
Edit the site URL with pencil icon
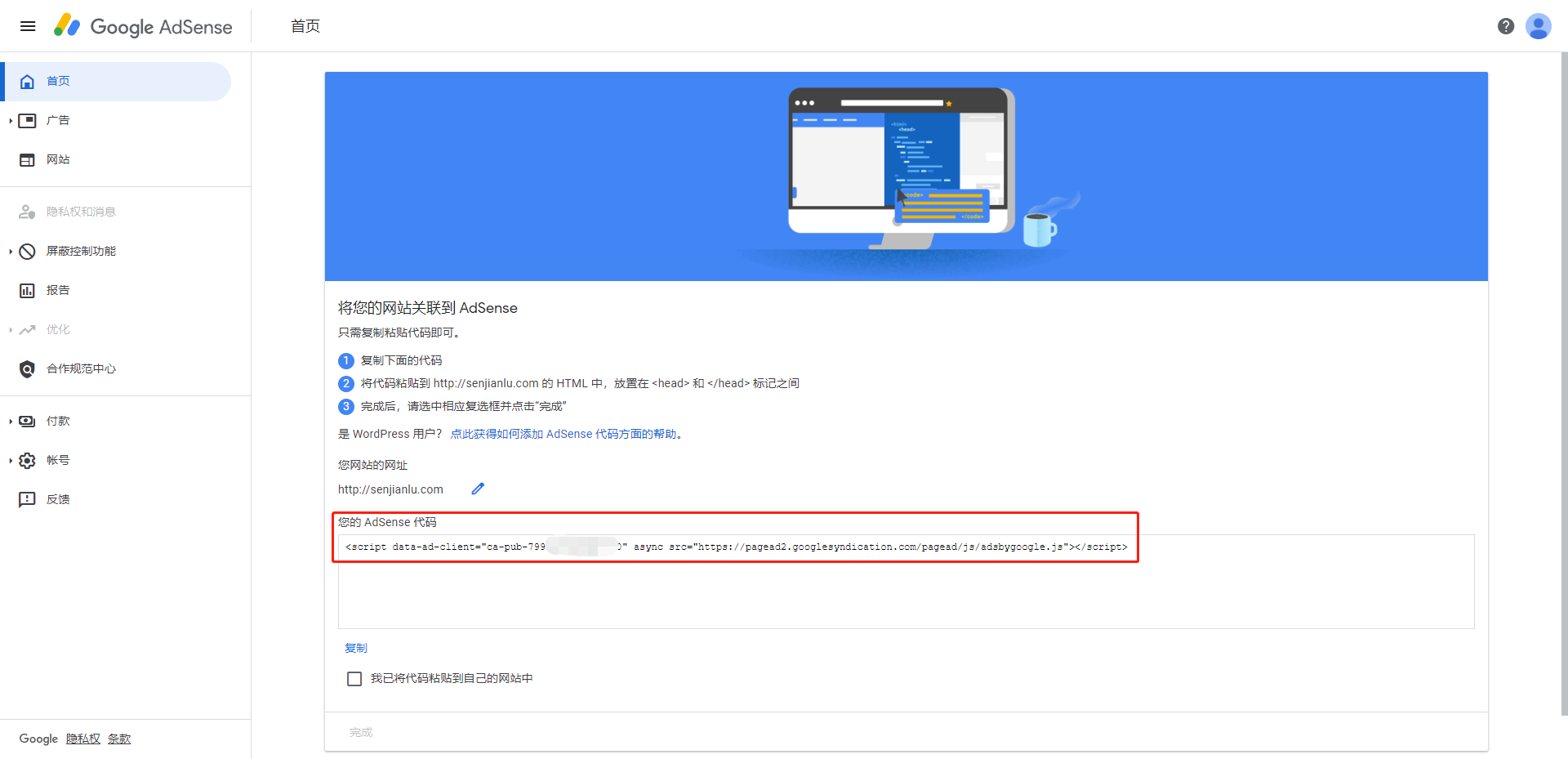click(x=478, y=489)
